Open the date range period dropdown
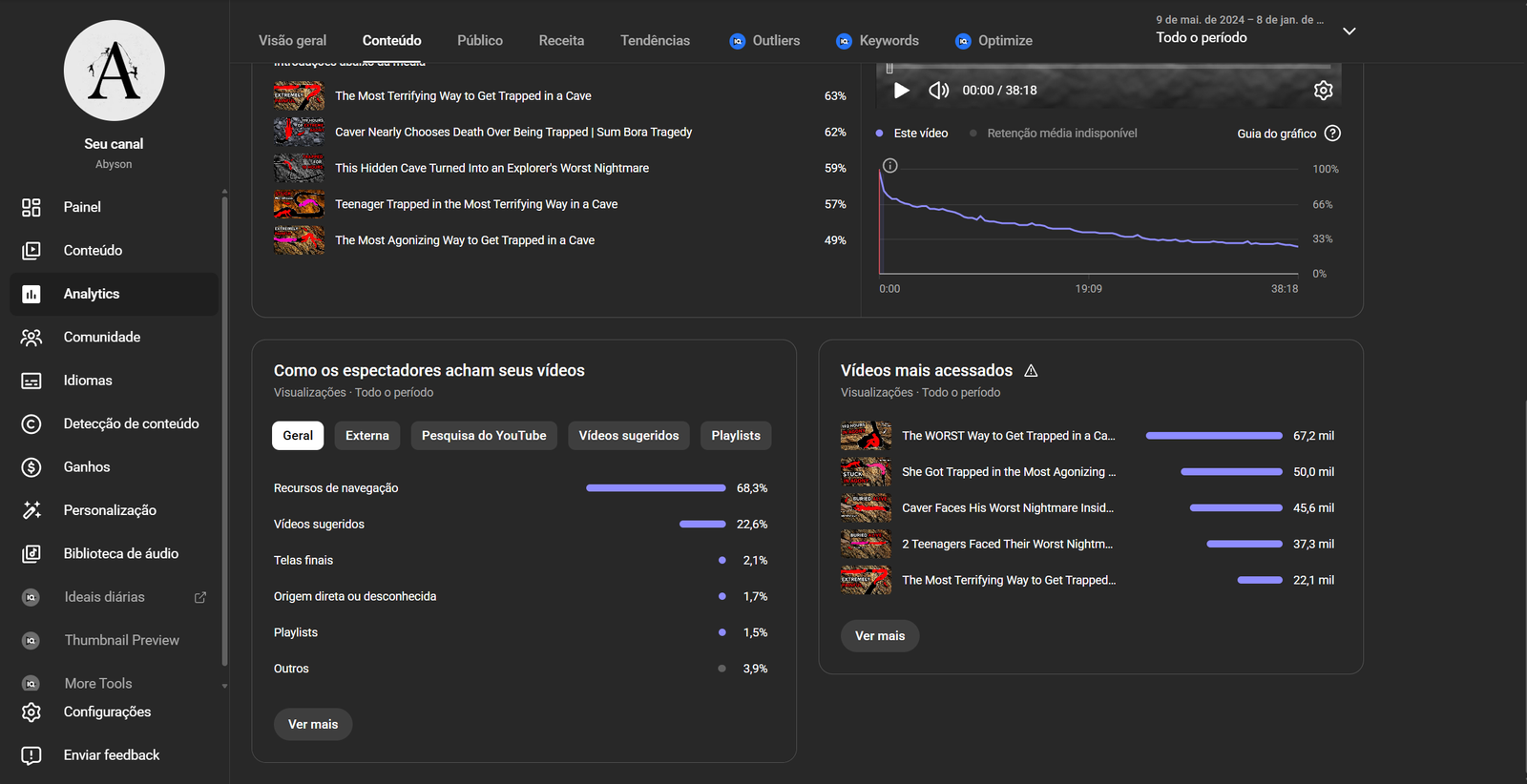The width and height of the screenshot is (1527, 784). point(1349,31)
